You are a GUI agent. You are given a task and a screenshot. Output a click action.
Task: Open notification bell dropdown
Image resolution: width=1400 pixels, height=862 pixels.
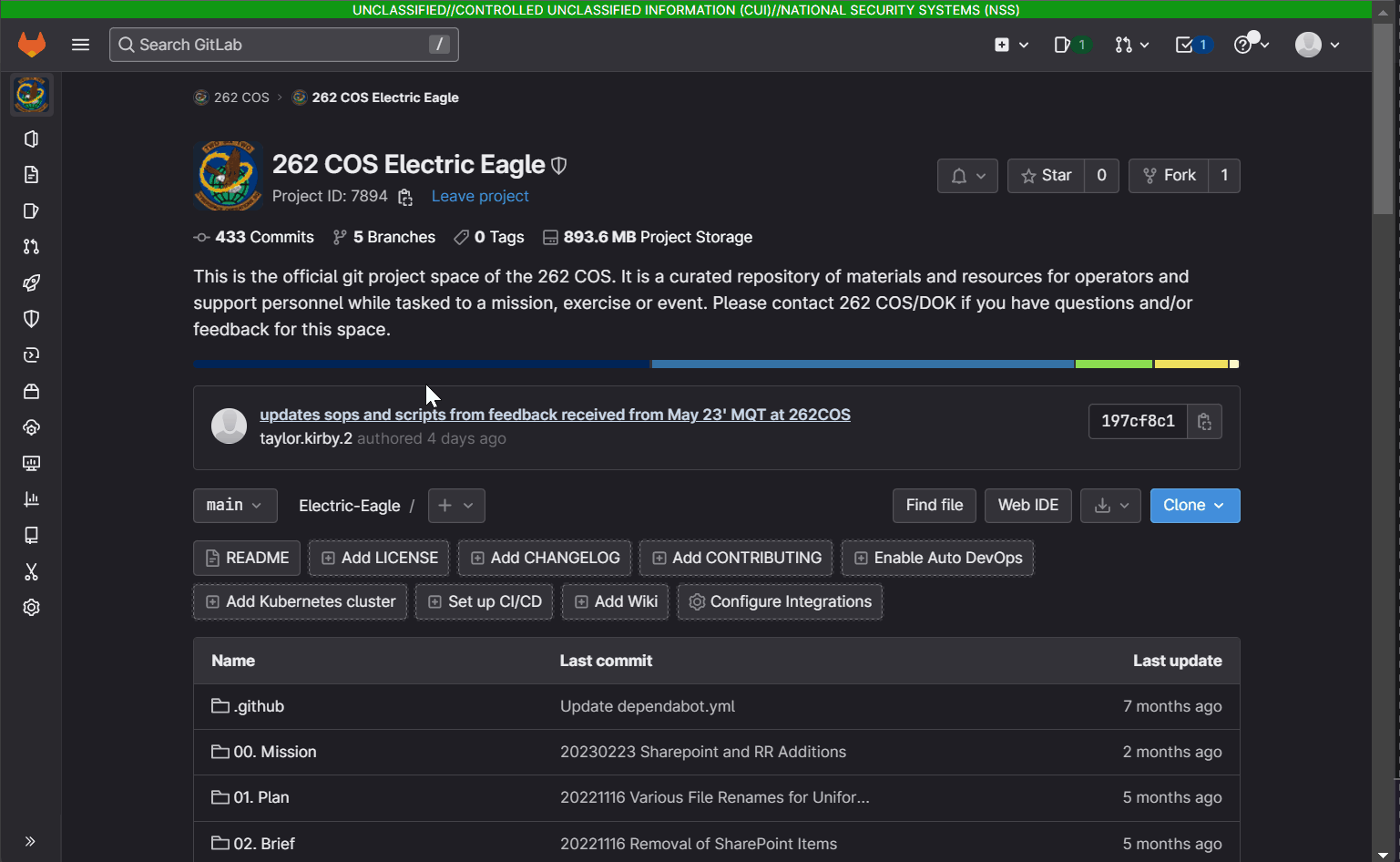point(967,176)
